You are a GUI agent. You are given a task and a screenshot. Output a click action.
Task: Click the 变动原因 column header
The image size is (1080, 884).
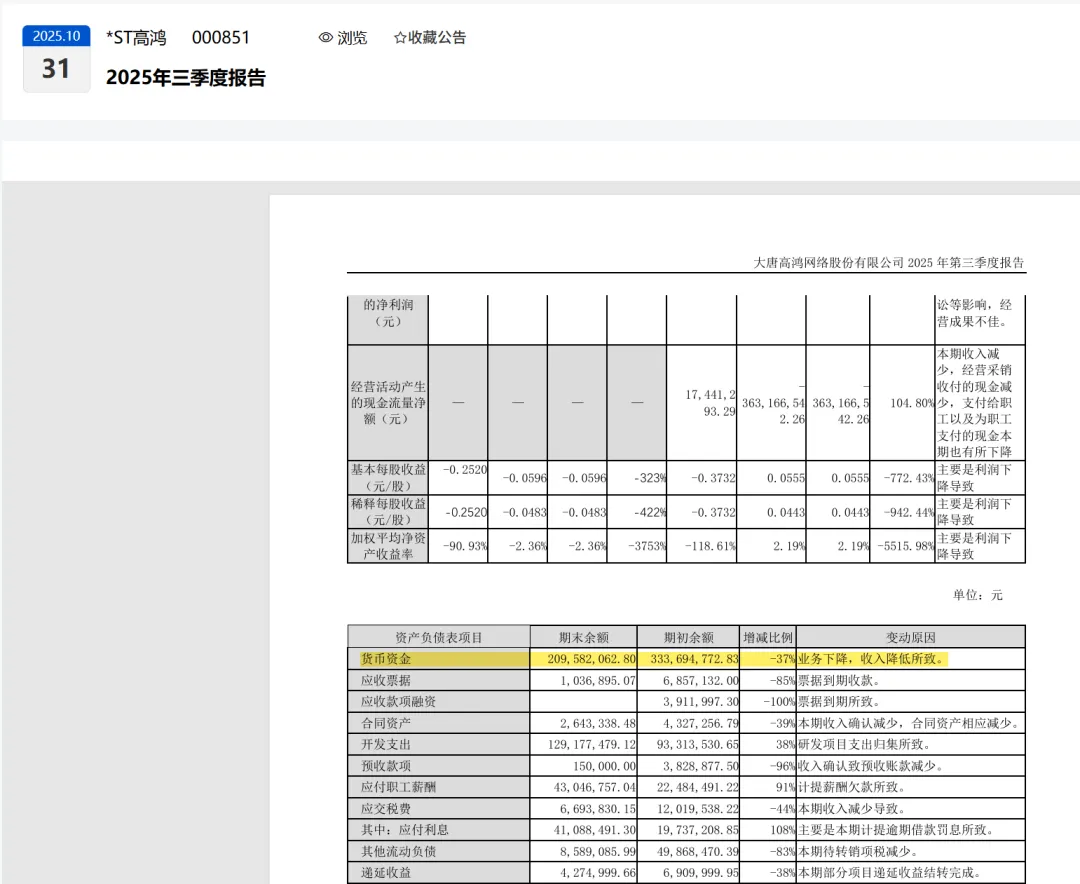911,637
